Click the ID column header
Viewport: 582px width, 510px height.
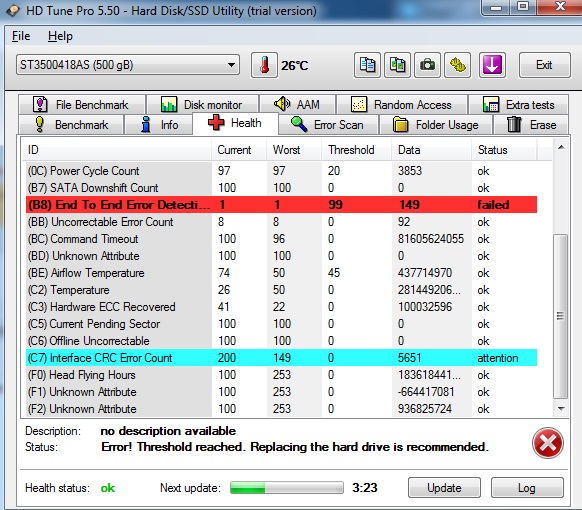point(117,150)
